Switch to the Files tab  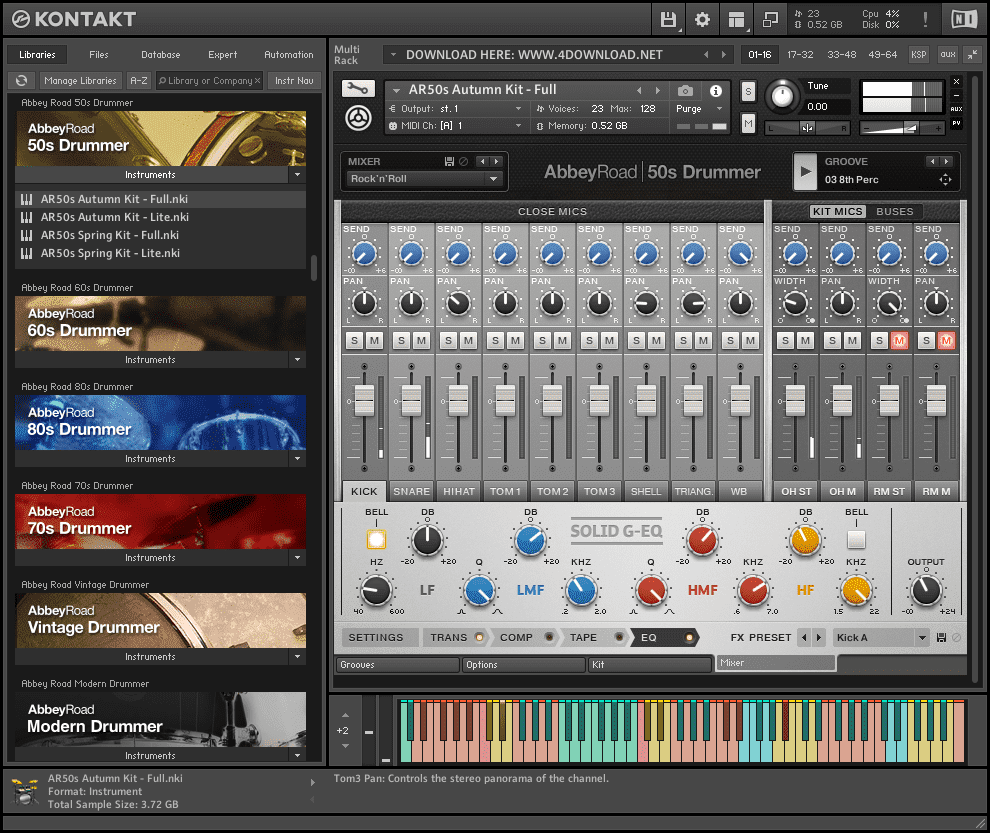(x=99, y=54)
